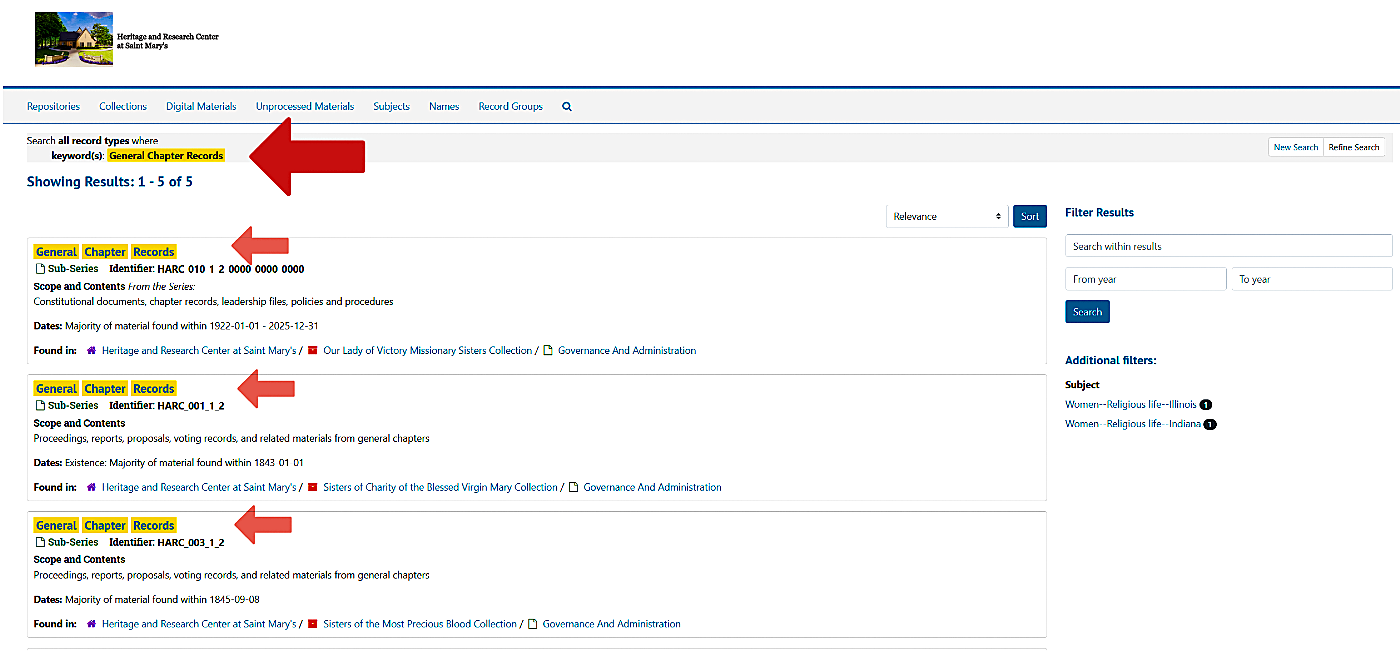The image size is (1400, 654).
Task: Select Subjects in the navigation bar
Action: point(391,106)
